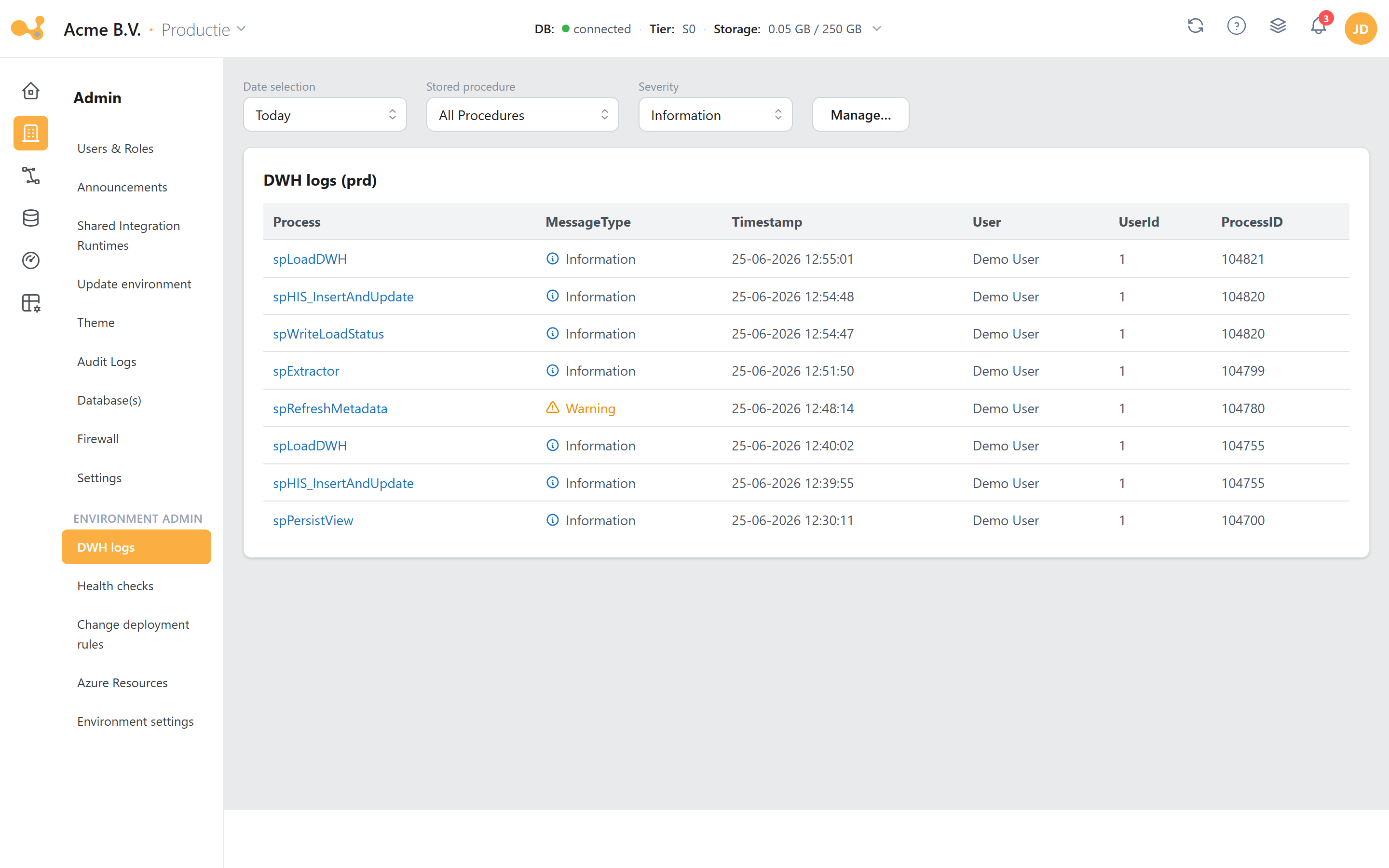This screenshot has height=868, width=1389.
Task: Open spExtractor process link
Action: pos(306,371)
